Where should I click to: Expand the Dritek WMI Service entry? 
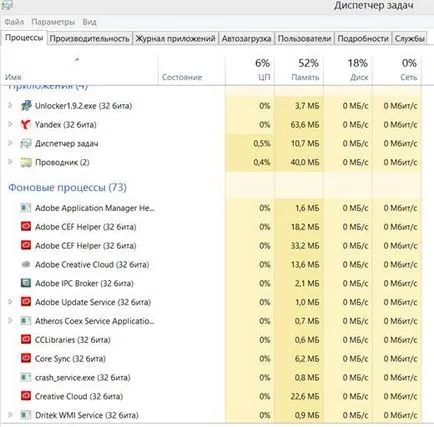pos(10,415)
